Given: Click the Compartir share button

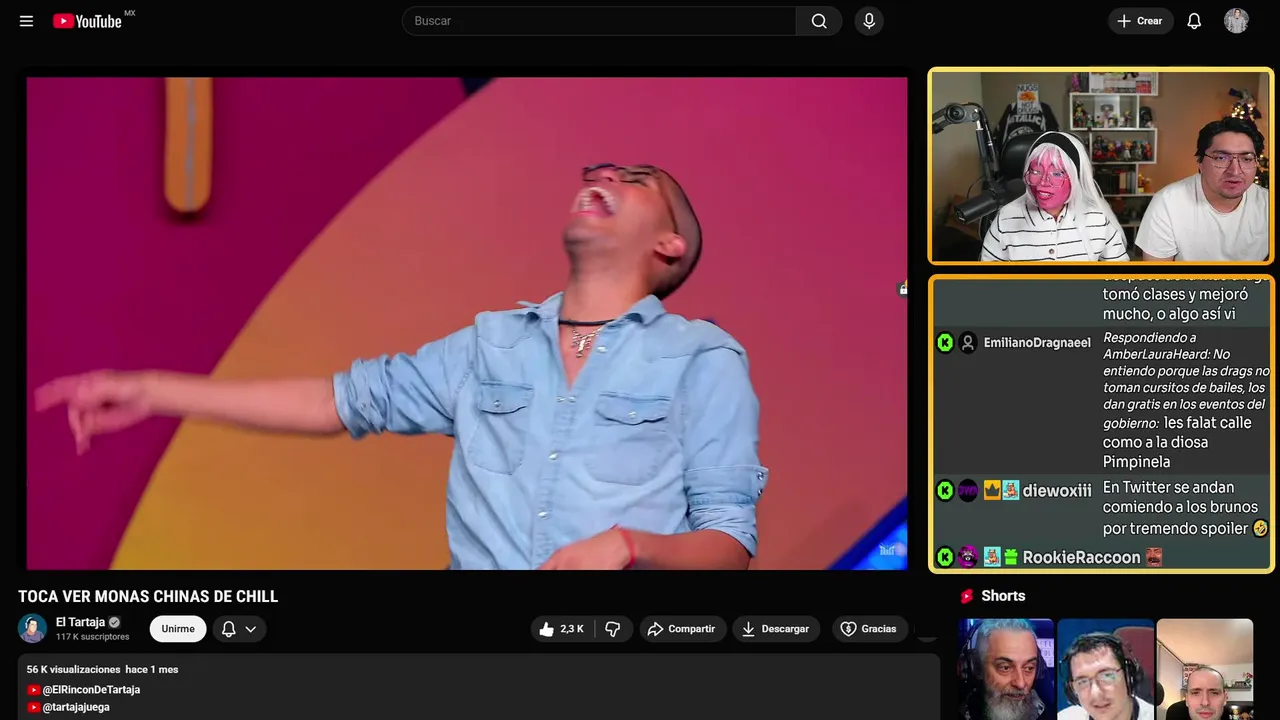Looking at the screenshot, I should click(683, 629).
